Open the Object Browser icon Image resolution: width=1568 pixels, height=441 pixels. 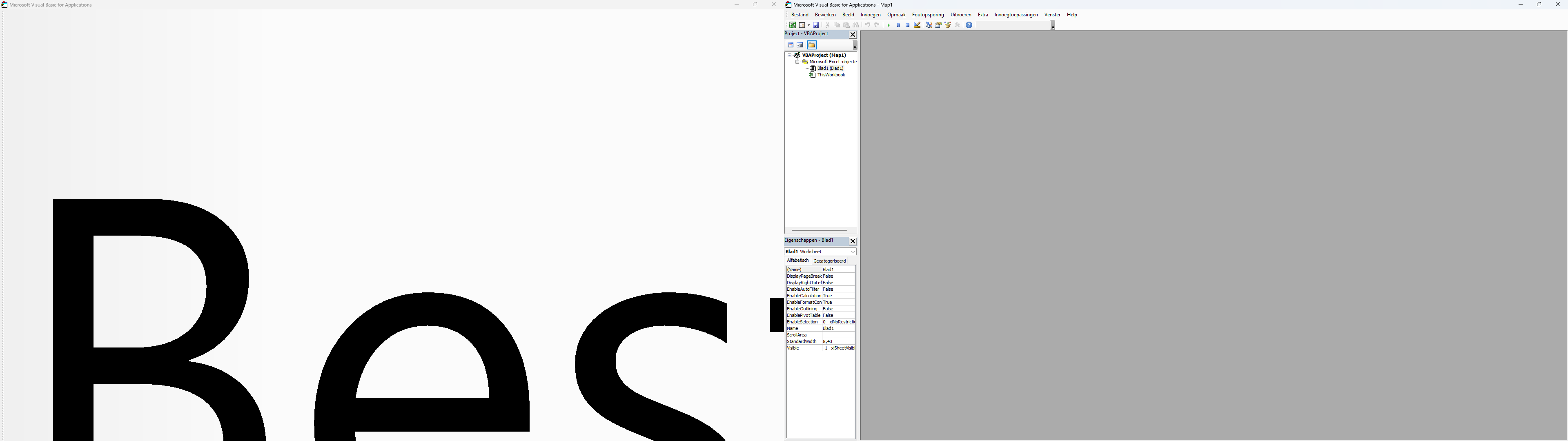(948, 25)
